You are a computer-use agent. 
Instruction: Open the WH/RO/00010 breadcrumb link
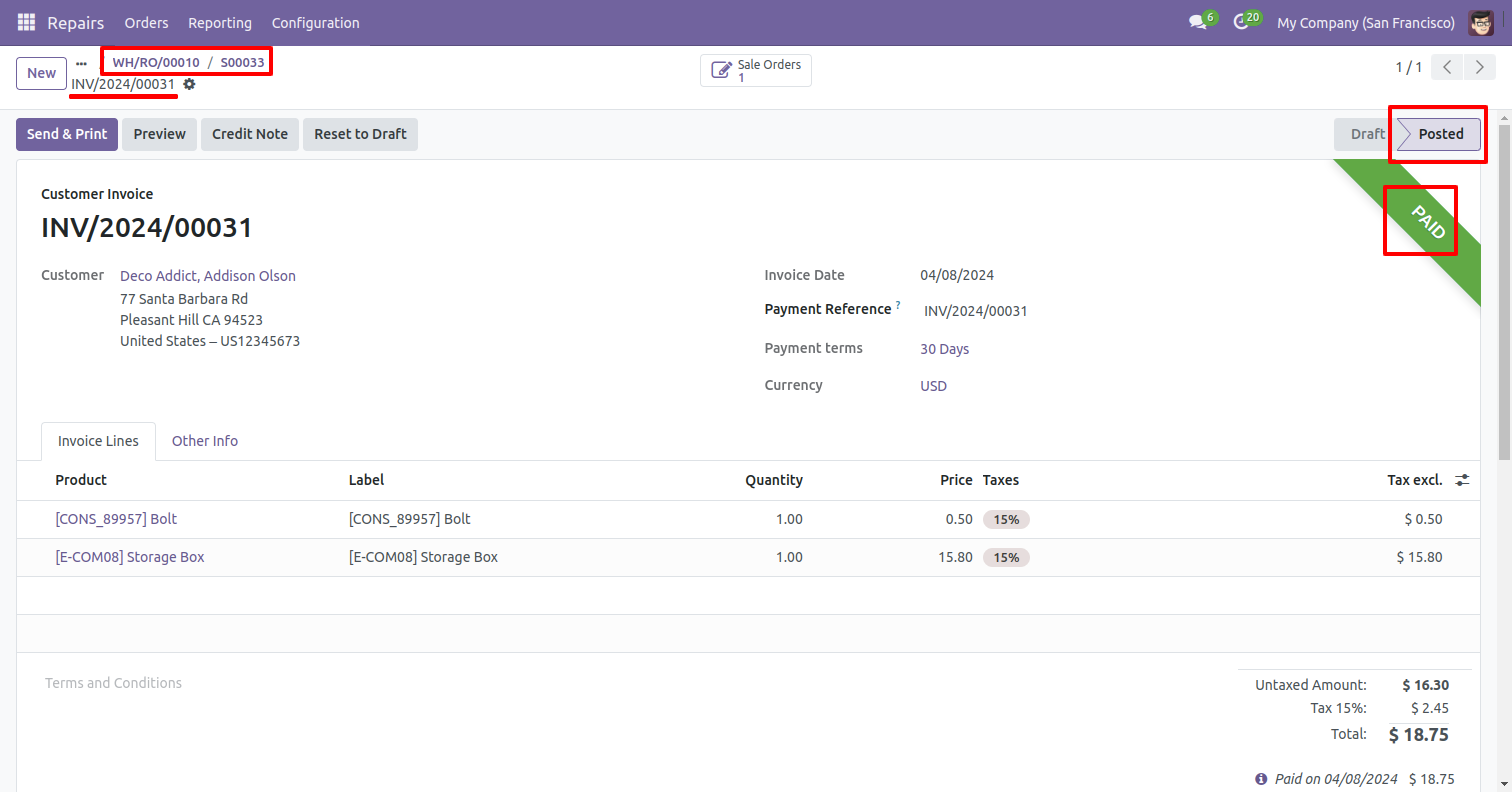pos(156,62)
